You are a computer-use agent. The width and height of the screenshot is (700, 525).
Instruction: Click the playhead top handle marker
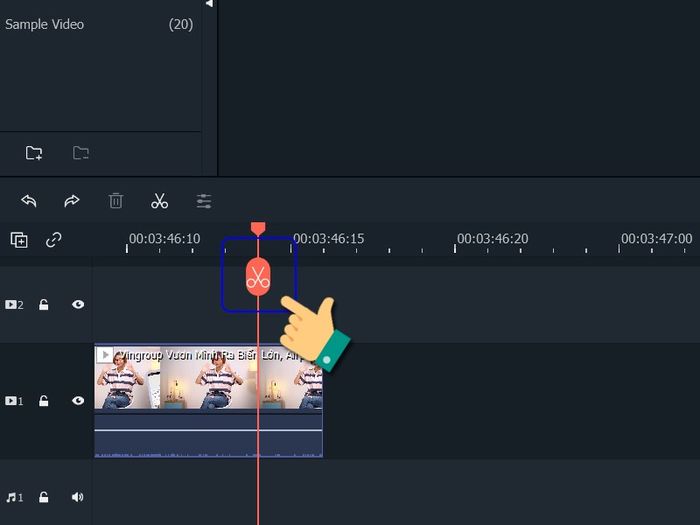(258, 228)
